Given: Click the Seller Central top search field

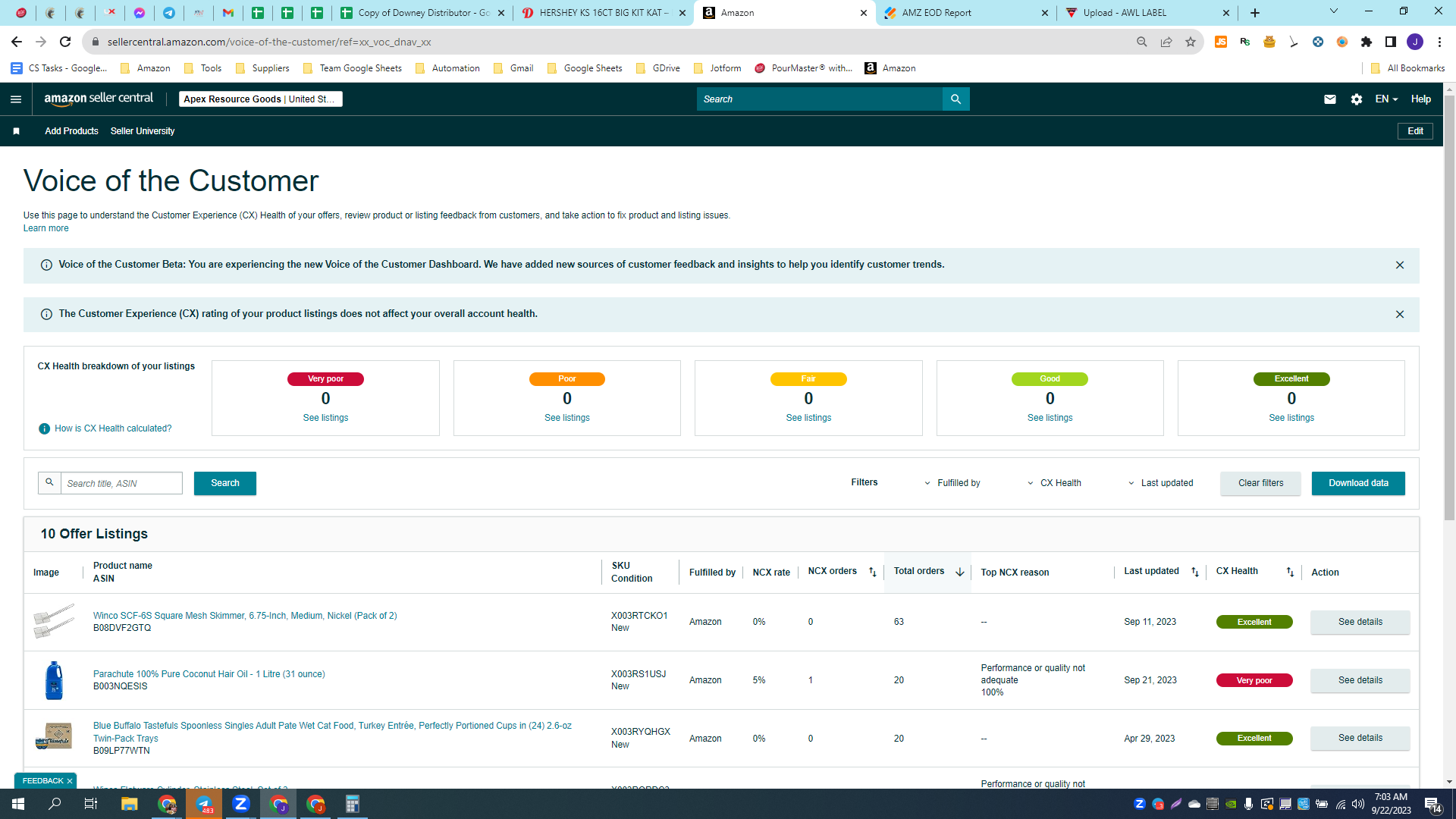Looking at the screenshot, I should (x=819, y=99).
